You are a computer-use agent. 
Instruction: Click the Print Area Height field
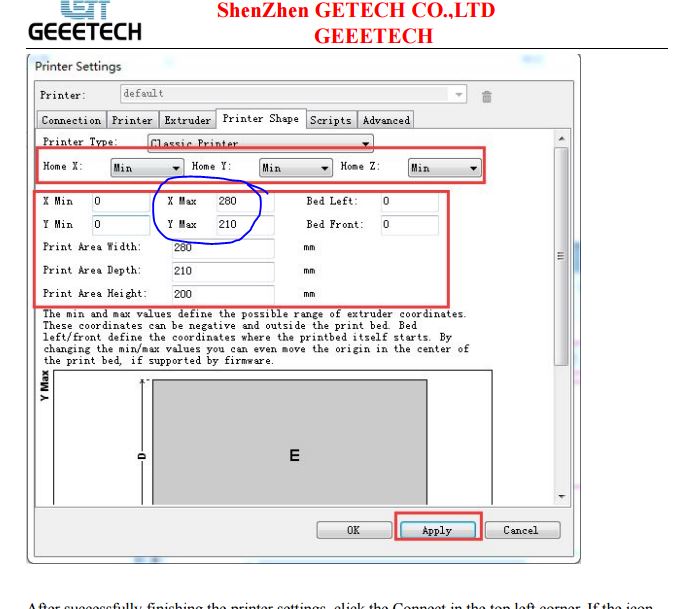[x=223, y=295]
